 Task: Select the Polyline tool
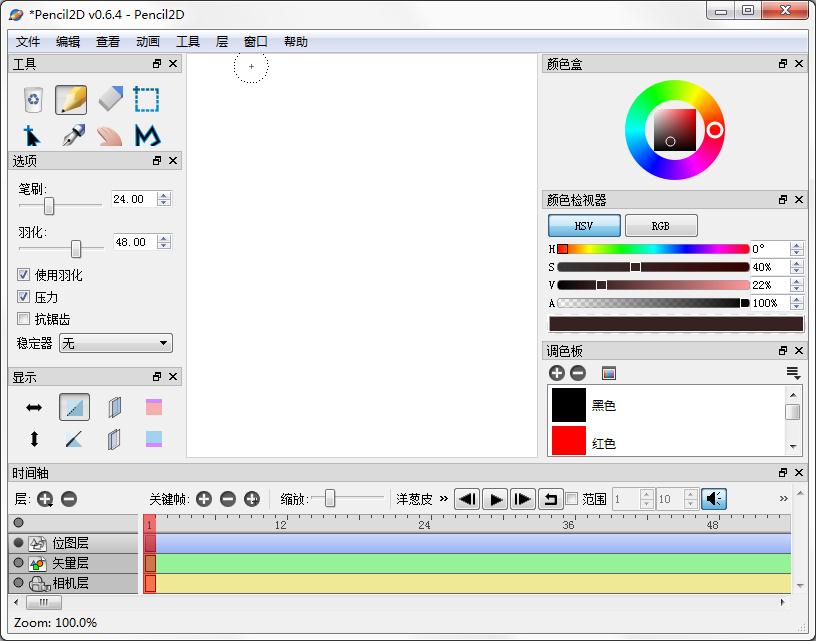[148, 135]
